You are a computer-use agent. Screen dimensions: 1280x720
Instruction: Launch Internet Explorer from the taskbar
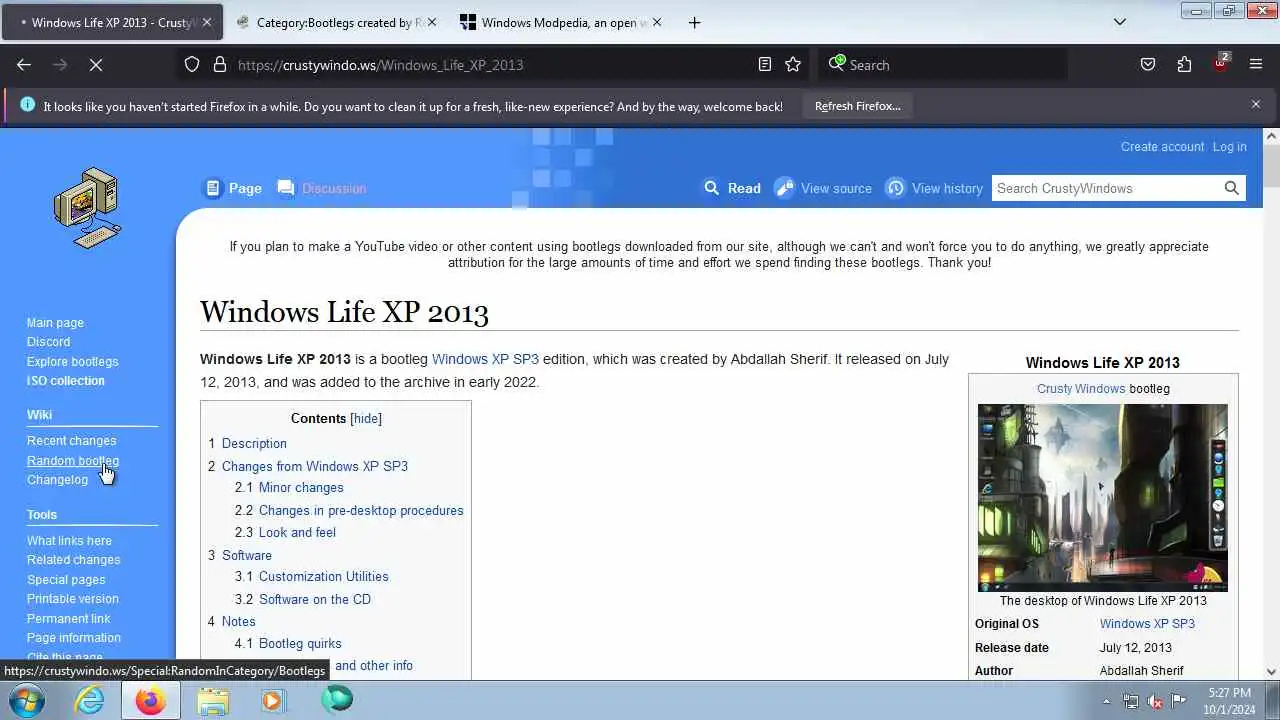click(90, 700)
